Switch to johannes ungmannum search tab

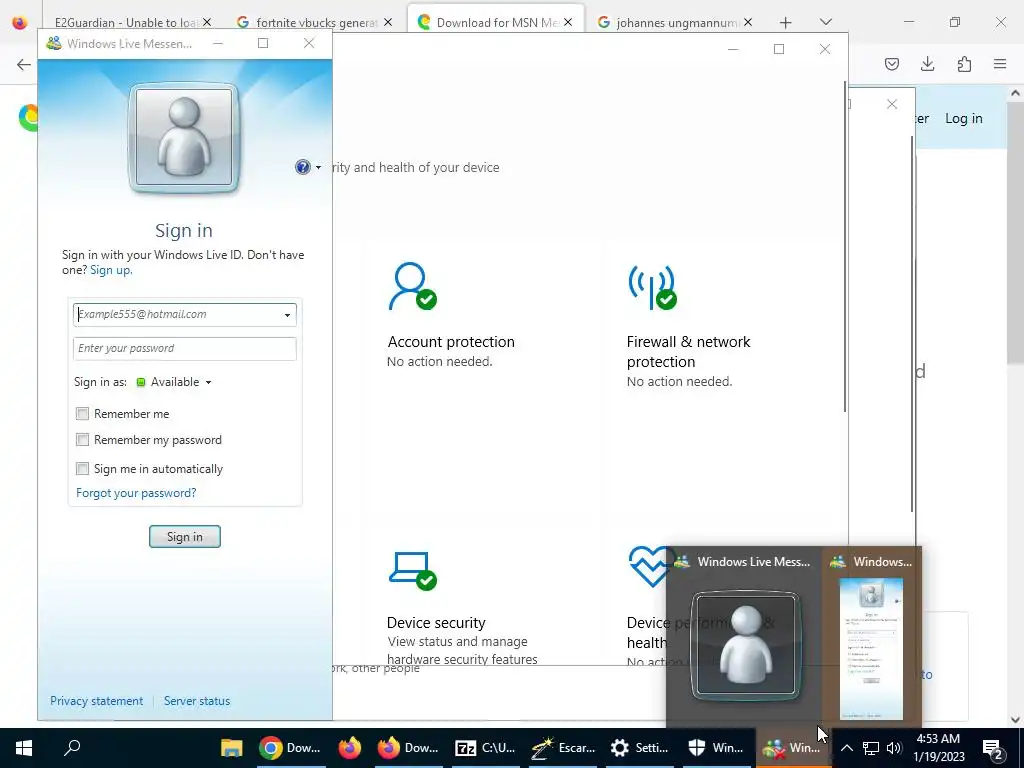coord(673,22)
